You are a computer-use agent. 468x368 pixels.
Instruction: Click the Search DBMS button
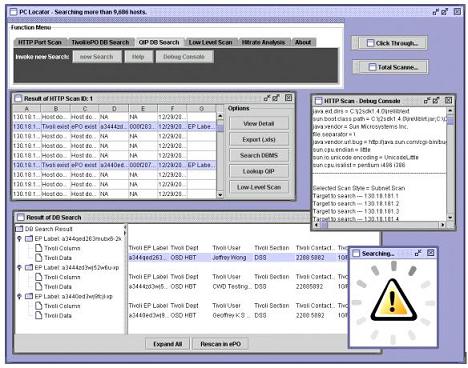[259, 155]
